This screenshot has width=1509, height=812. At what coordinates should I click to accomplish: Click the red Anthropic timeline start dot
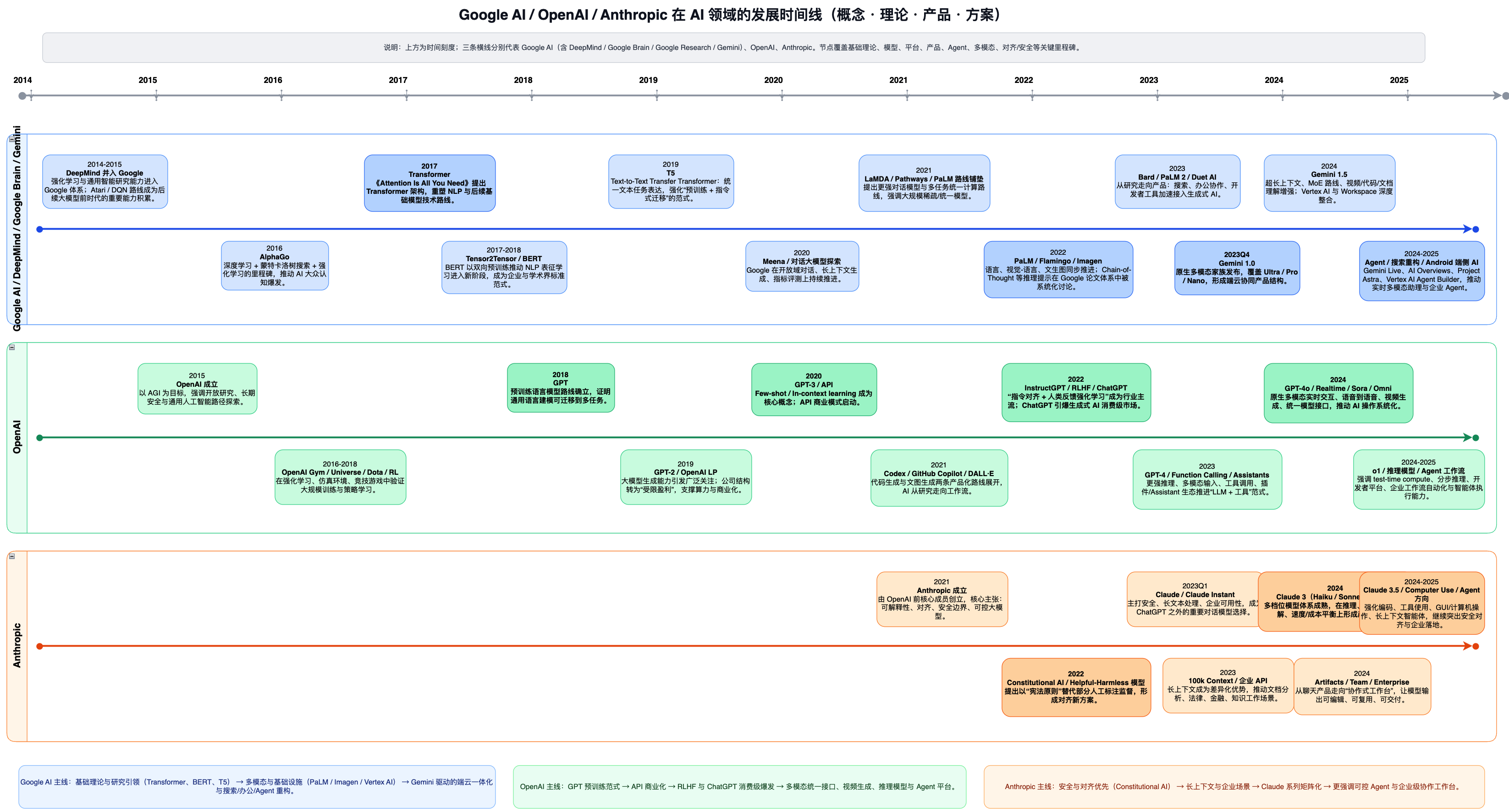(40, 646)
